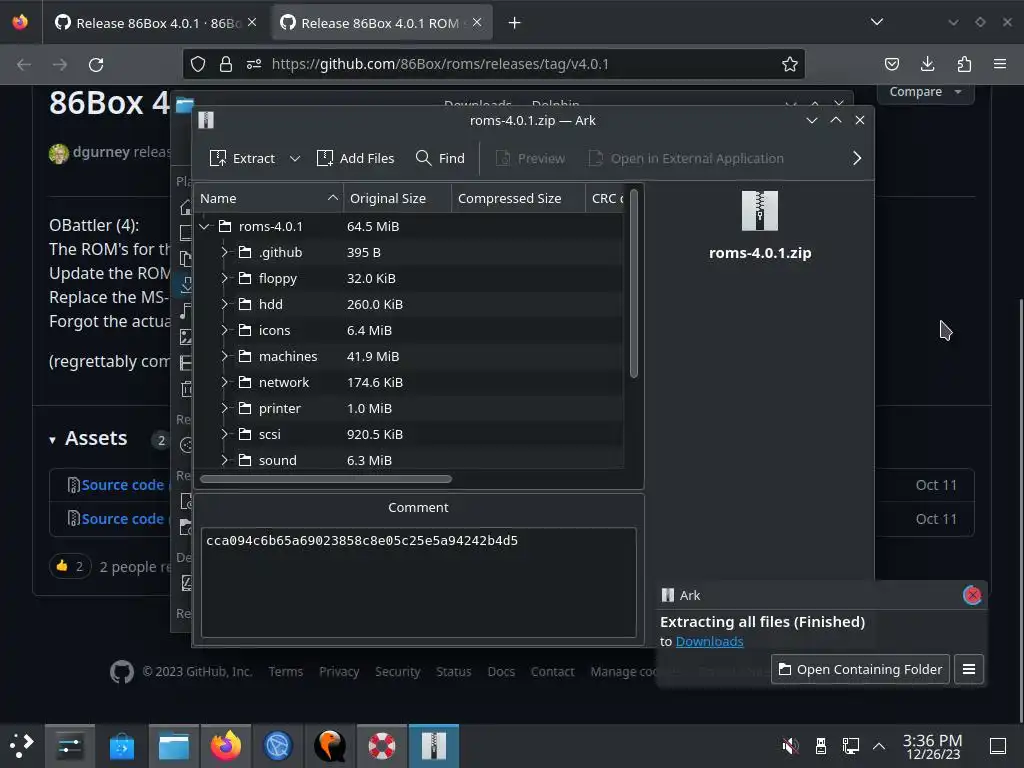Viewport: 1024px width, 768px height.
Task: Show more Ark toolbar actions chevron
Action: (x=857, y=158)
